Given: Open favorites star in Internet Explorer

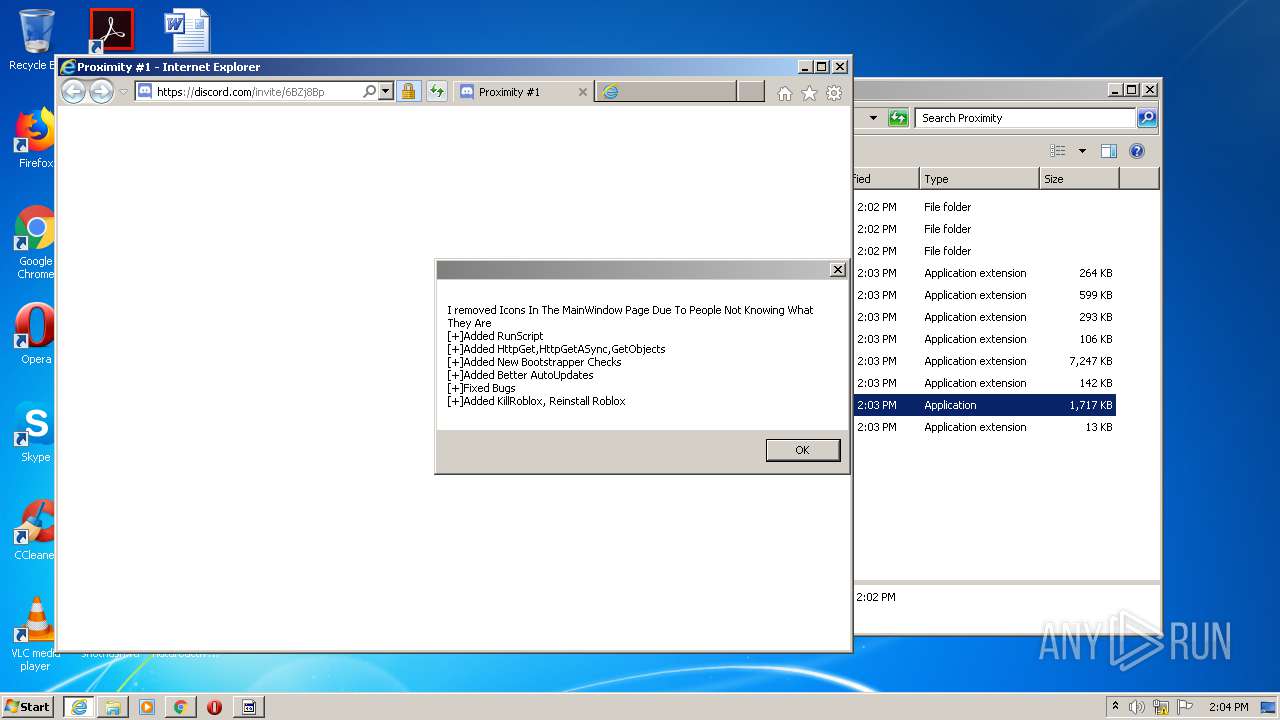Looking at the screenshot, I should tap(809, 93).
